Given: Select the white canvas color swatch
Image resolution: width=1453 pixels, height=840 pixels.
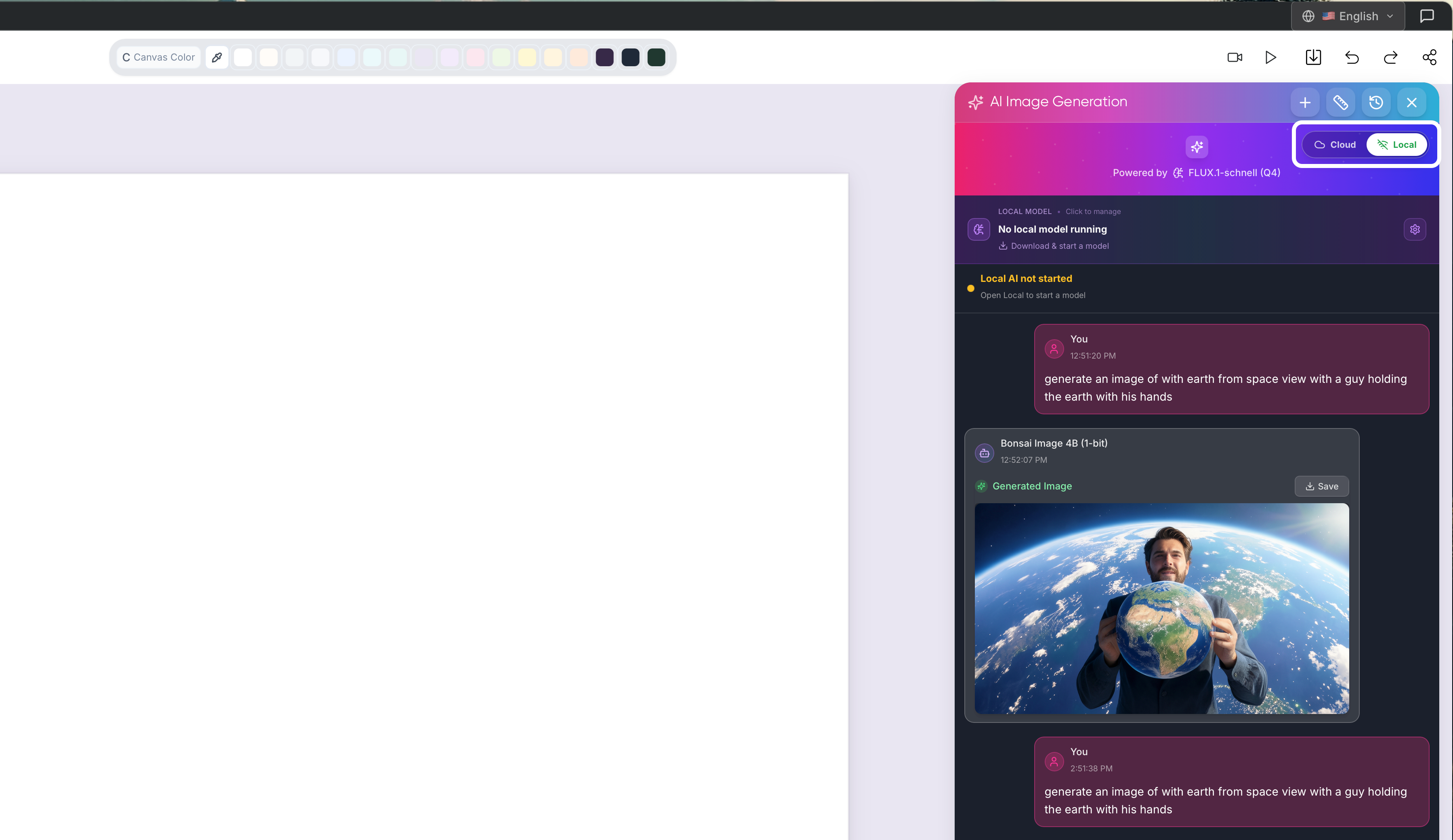Looking at the screenshot, I should (x=243, y=57).
